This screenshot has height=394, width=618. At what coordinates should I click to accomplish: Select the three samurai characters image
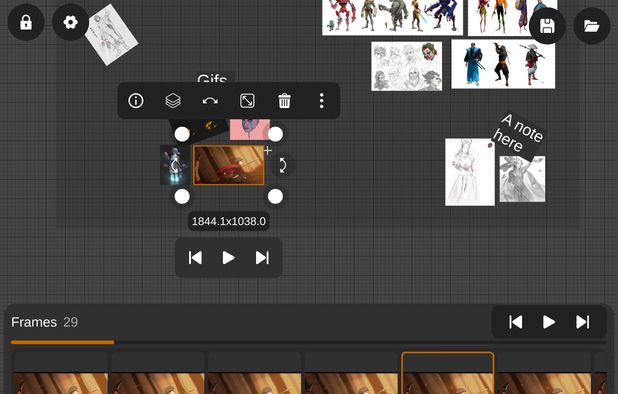click(503, 64)
